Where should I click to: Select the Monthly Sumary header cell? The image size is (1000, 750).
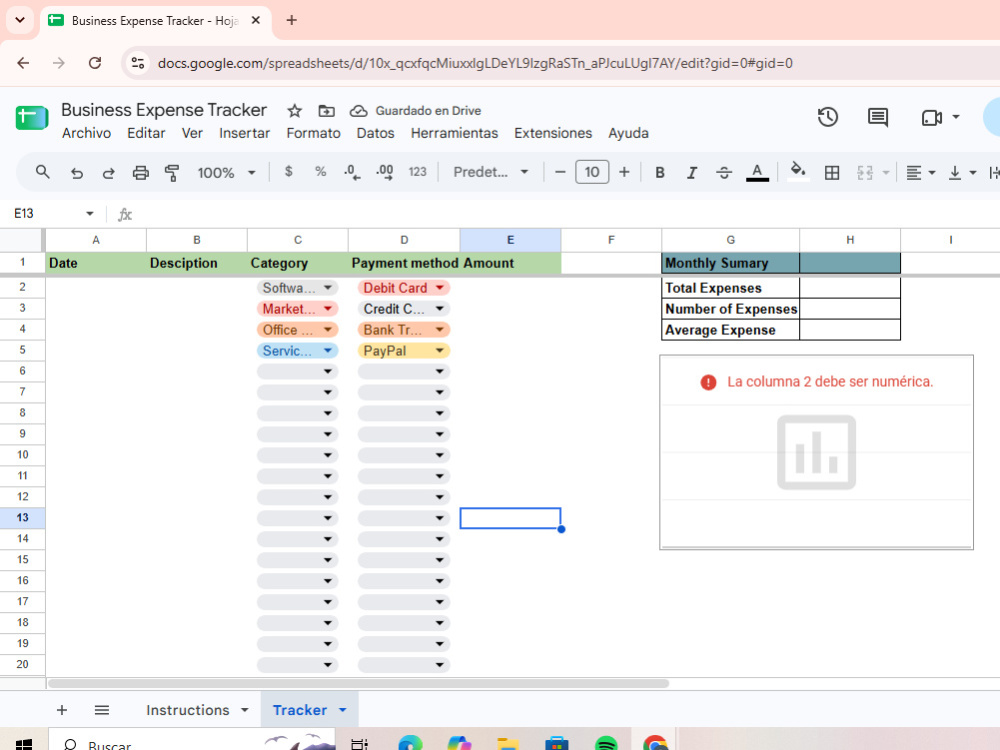point(730,263)
